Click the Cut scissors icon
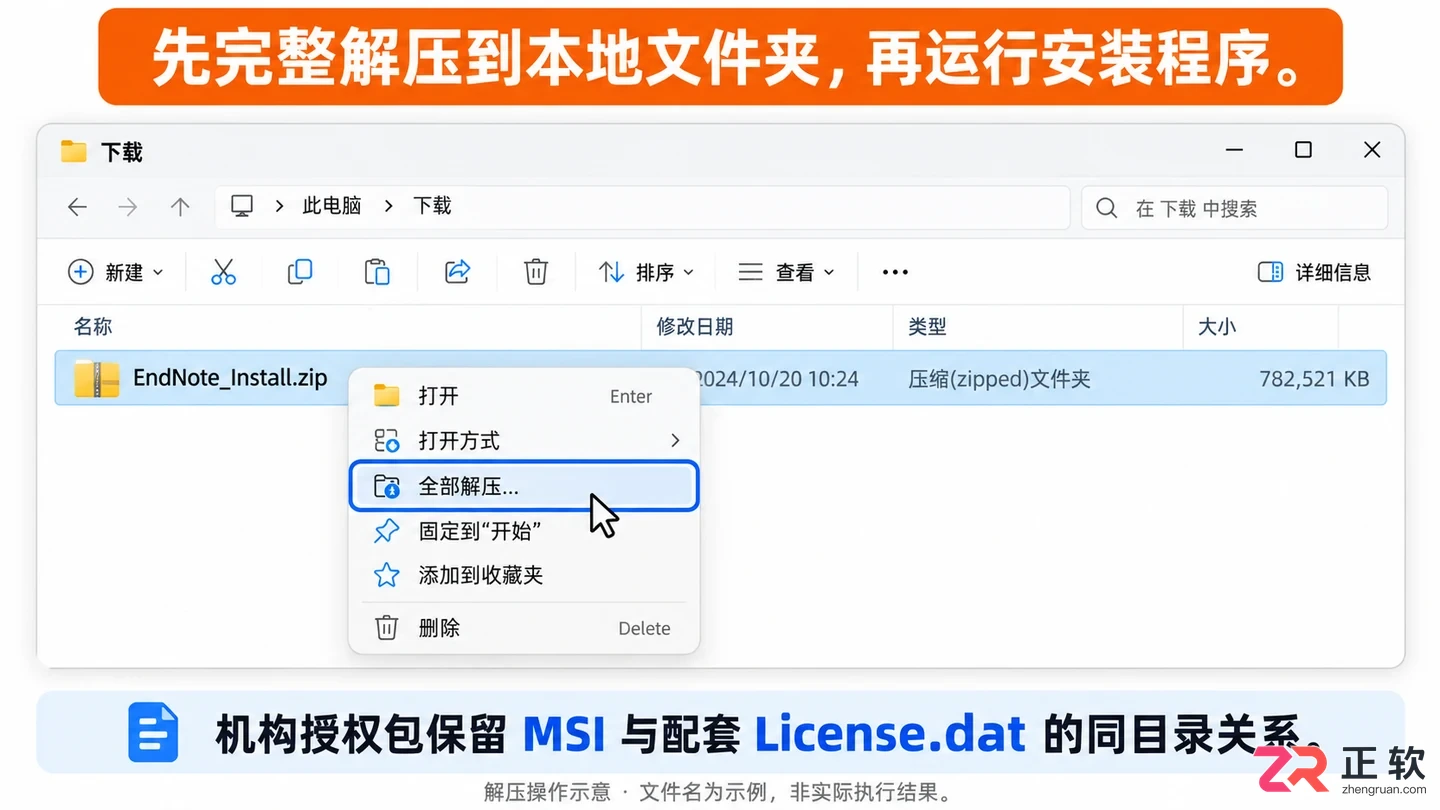Image resolution: width=1440 pixels, height=810 pixels. click(223, 272)
